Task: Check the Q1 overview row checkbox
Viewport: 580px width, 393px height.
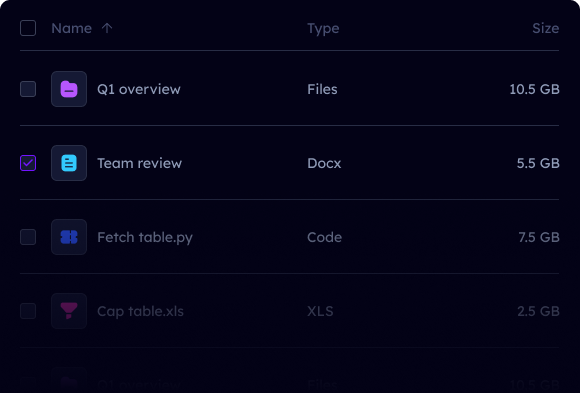Action: coord(28,89)
